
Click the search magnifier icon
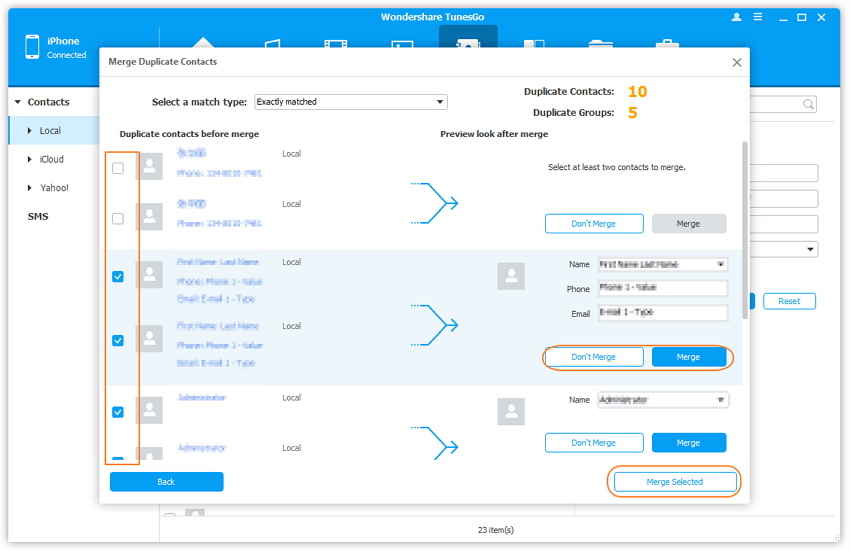pyautogui.click(x=808, y=104)
